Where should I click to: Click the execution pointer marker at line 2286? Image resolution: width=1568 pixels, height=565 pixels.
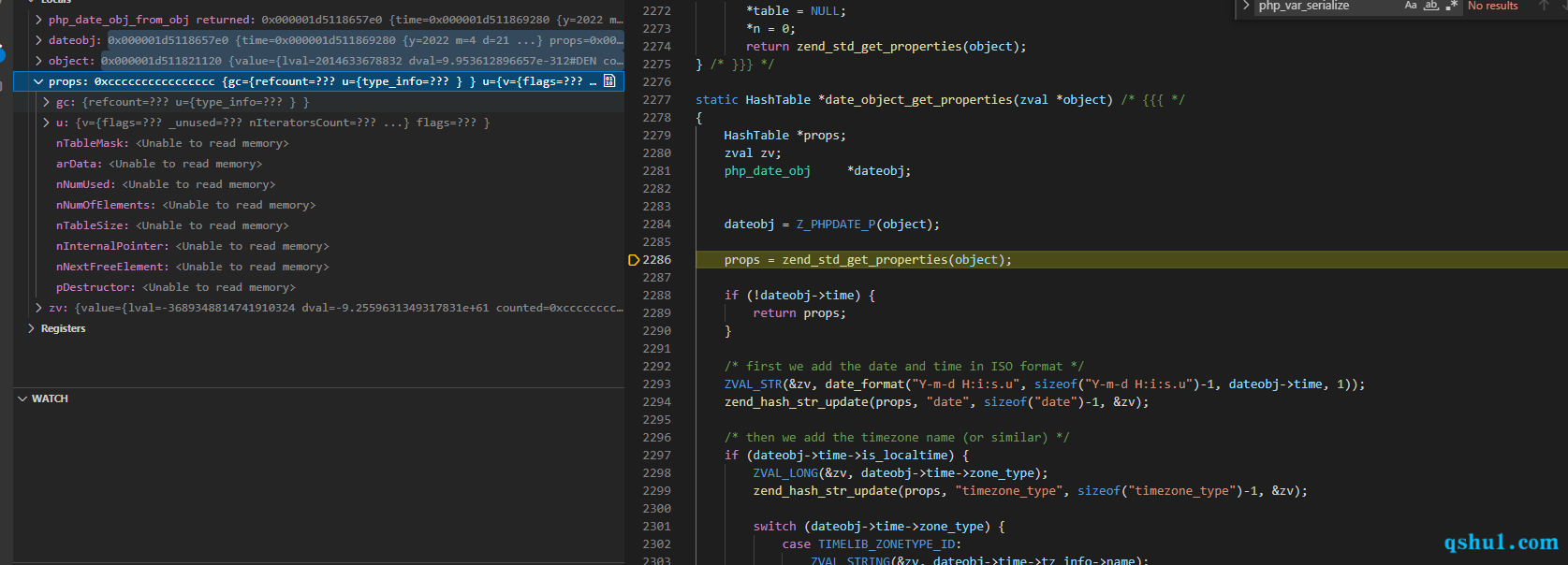(x=634, y=260)
